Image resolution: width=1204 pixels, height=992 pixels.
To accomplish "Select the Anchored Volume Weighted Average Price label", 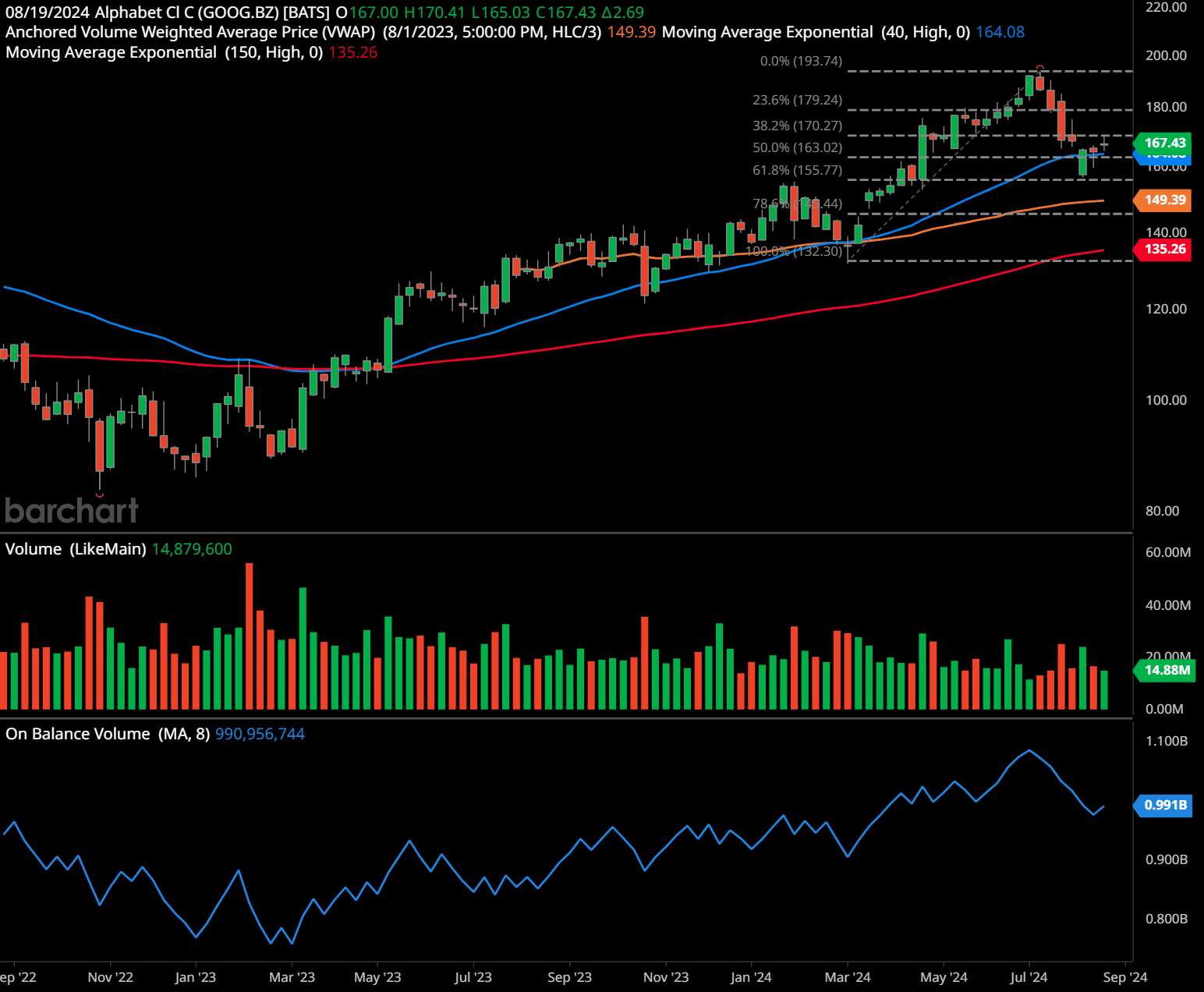I will [x=190, y=32].
